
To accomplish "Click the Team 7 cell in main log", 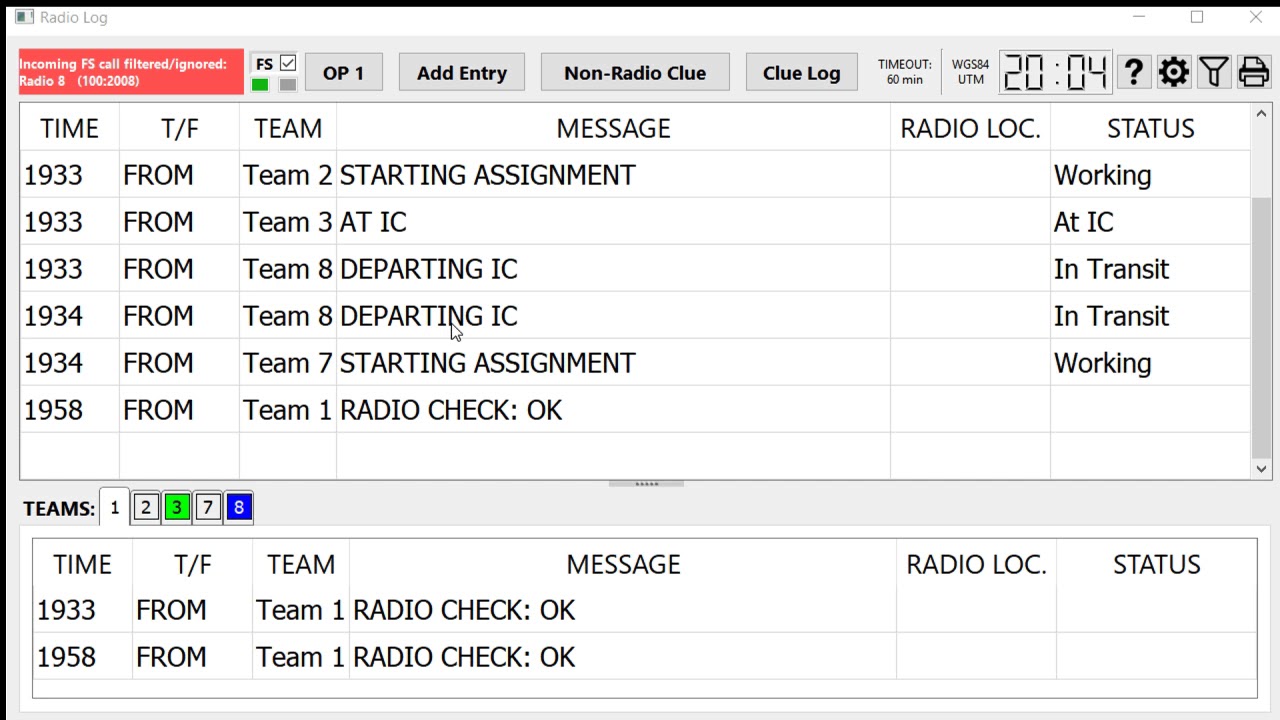I will (288, 363).
